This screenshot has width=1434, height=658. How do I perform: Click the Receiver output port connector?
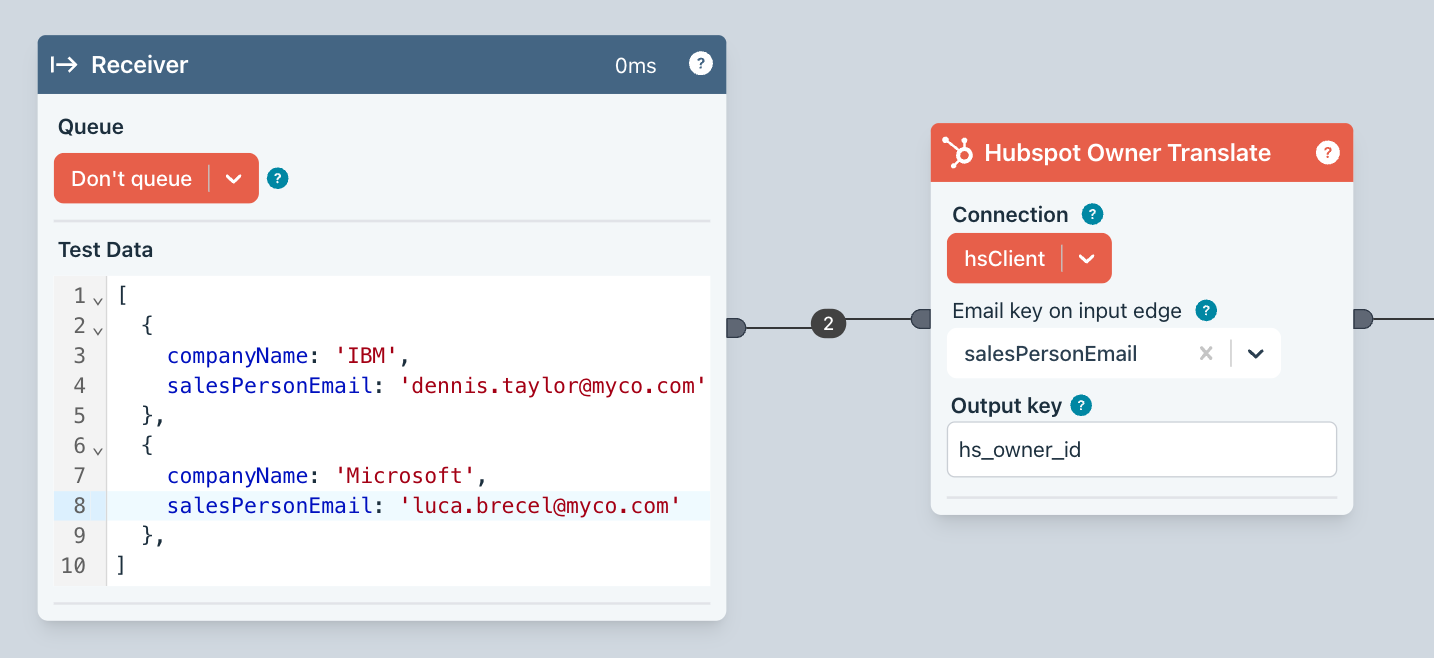point(736,327)
